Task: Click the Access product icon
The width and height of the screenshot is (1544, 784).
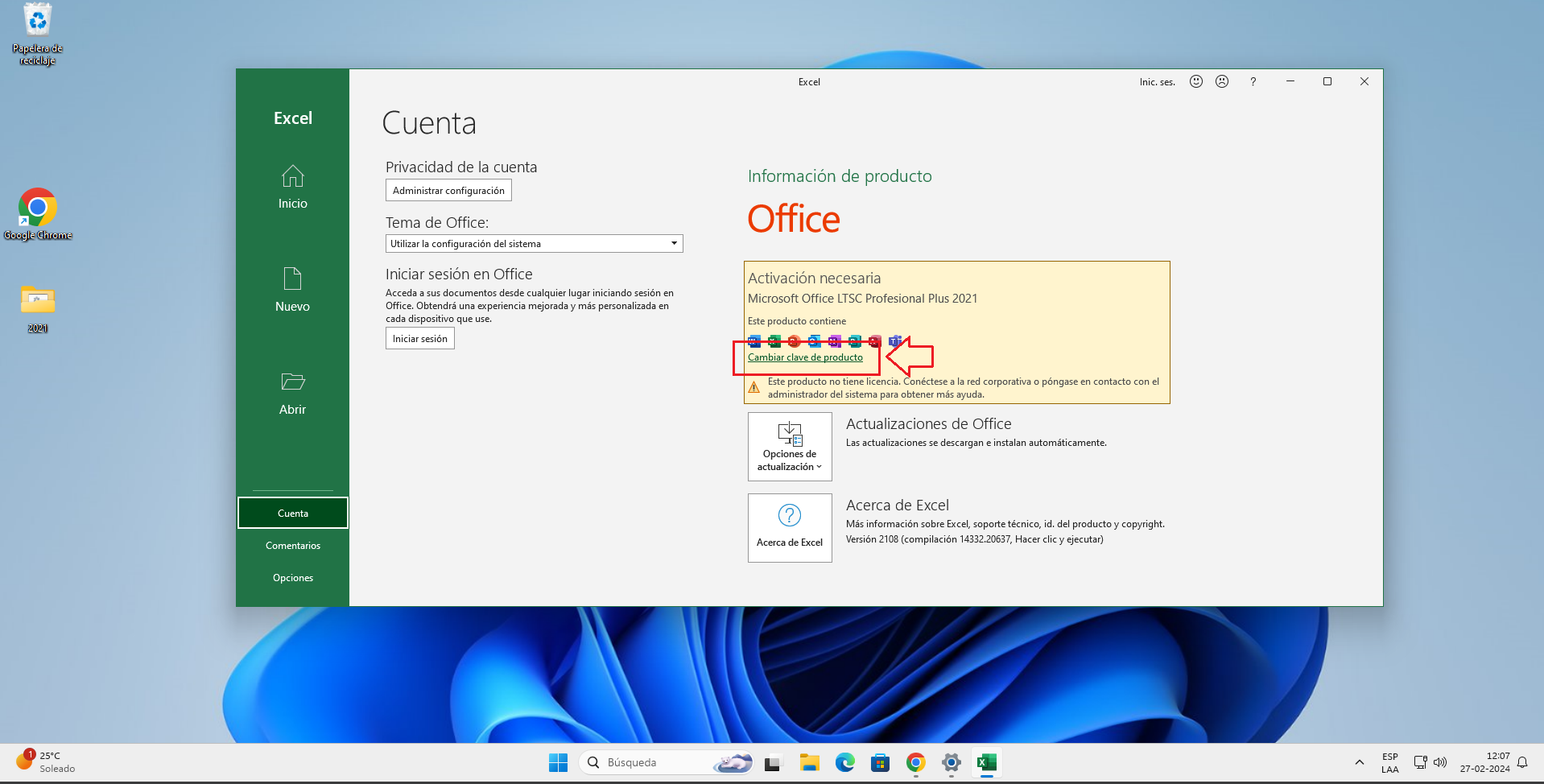Action: (x=874, y=341)
